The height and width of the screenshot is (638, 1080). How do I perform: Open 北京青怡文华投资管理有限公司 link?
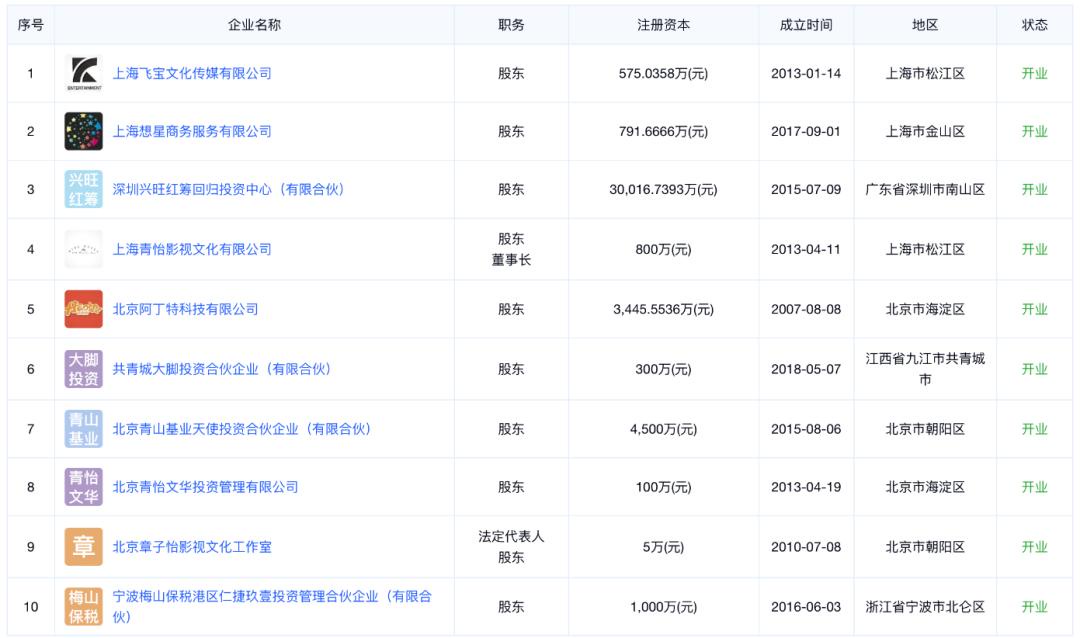(205, 487)
